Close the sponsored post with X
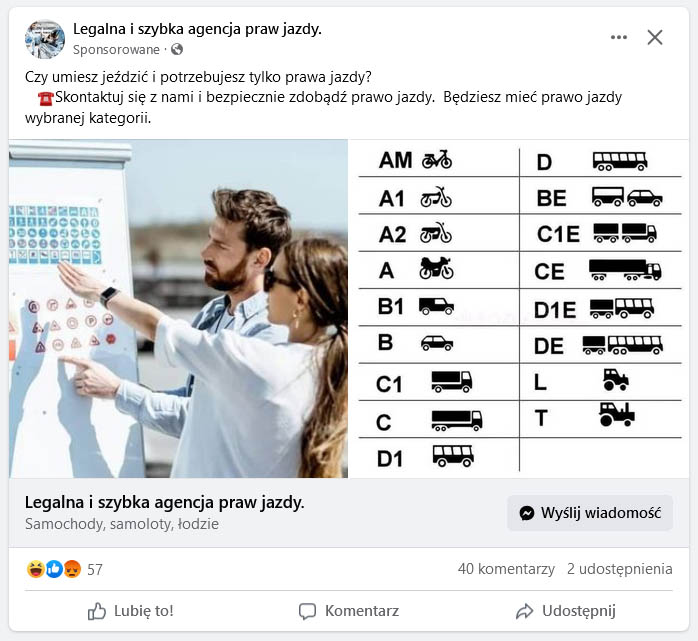 (655, 37)
